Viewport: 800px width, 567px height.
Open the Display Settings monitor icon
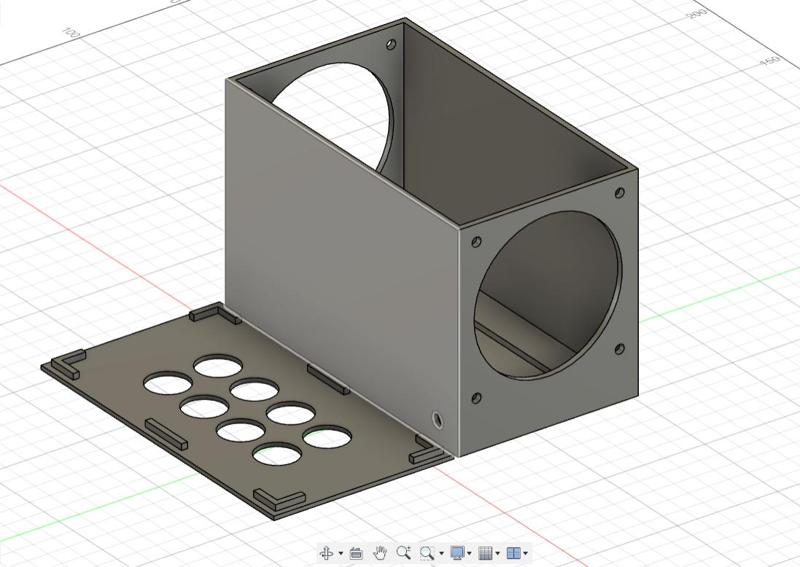tap(457, 553)
